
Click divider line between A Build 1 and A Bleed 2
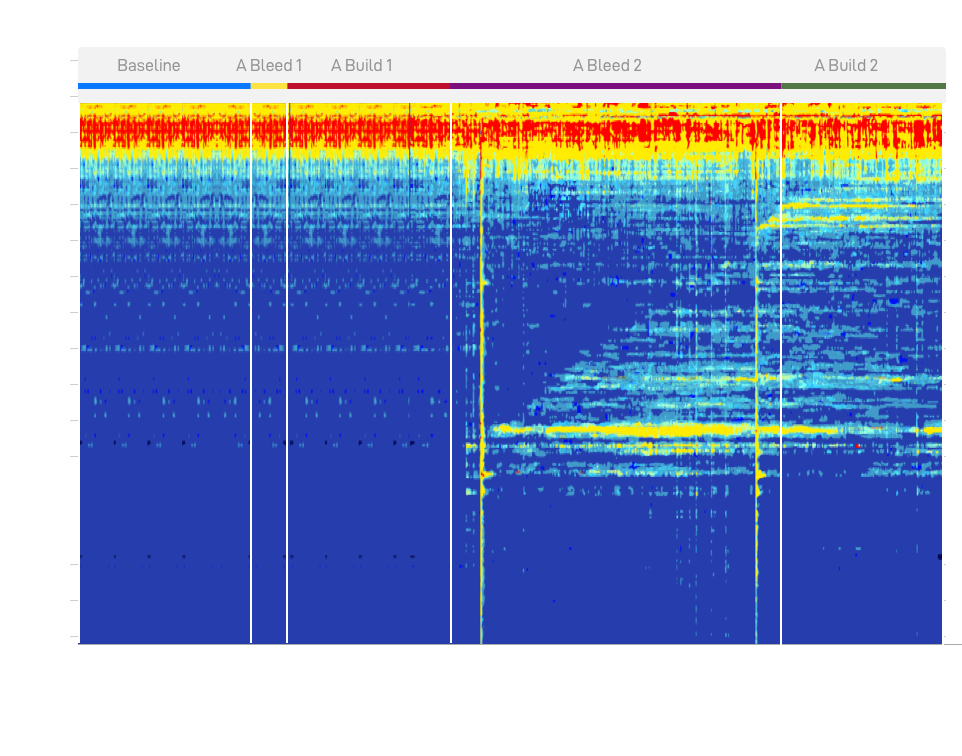[x=451, y=400]
